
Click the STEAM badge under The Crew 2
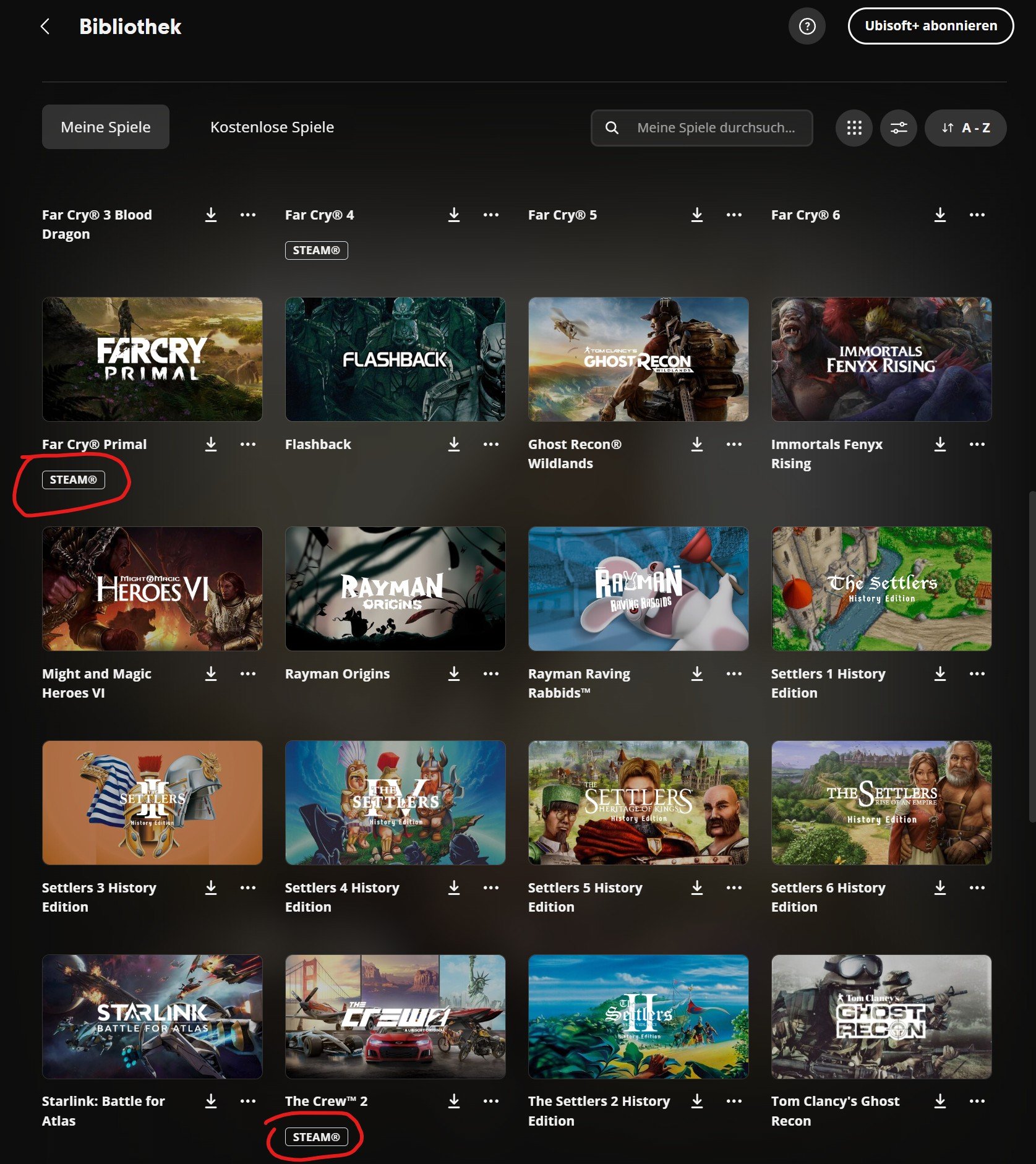pyautogui.click(x=316, y=1137)
